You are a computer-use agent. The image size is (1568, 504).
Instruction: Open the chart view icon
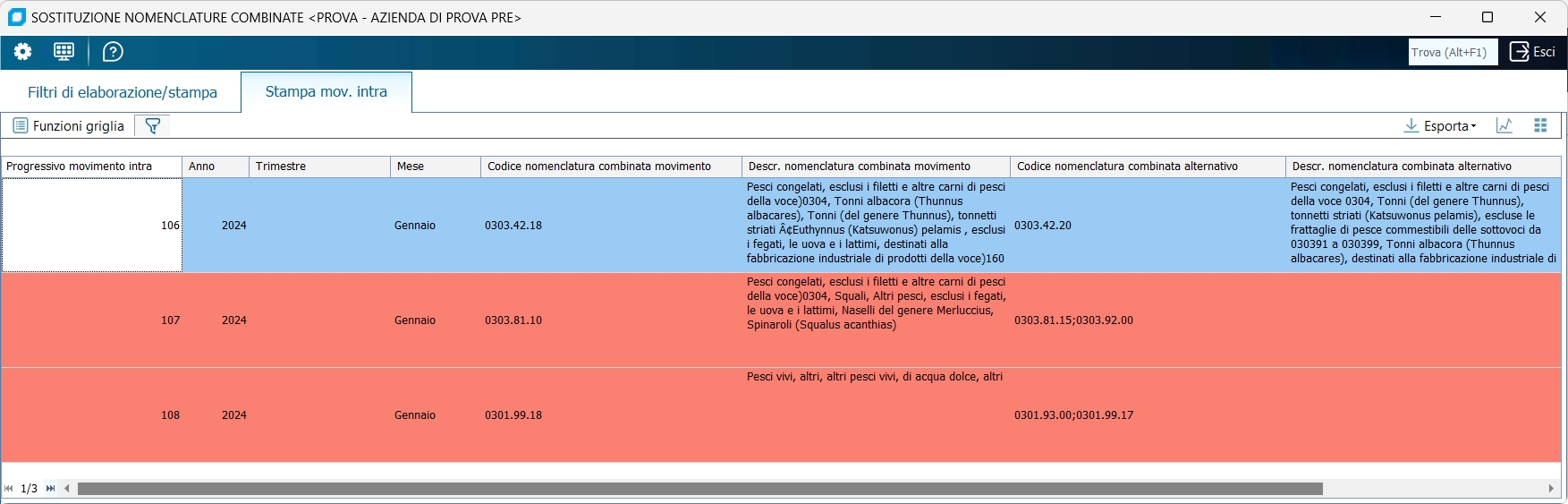(1504, 126)
